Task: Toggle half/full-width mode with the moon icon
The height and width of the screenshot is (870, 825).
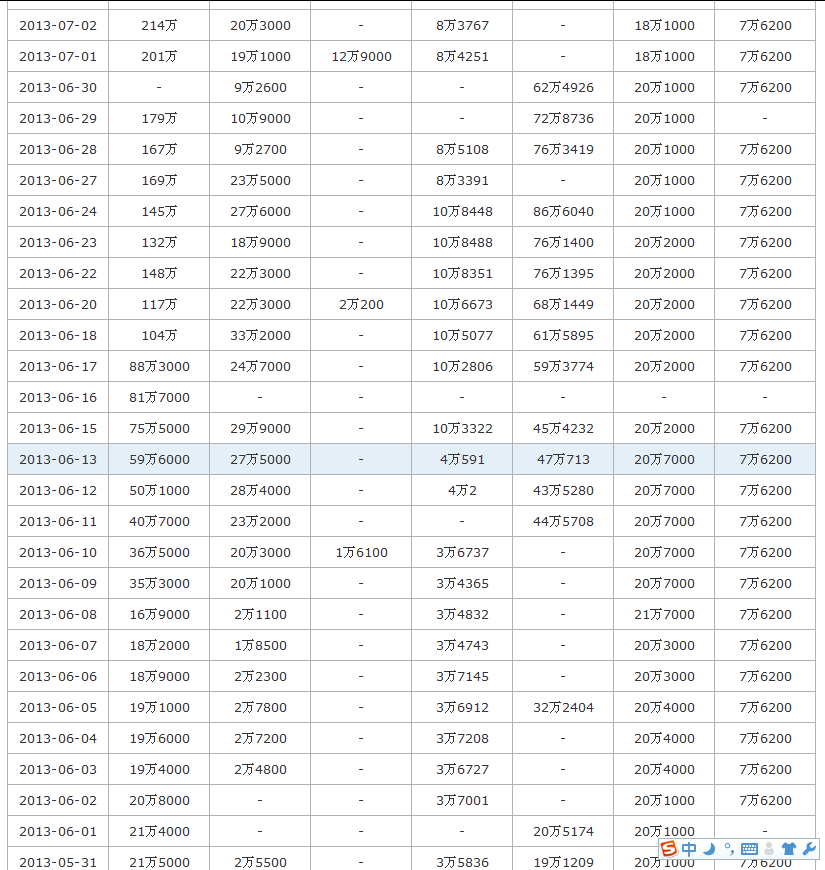Action: tap(709, 848)
